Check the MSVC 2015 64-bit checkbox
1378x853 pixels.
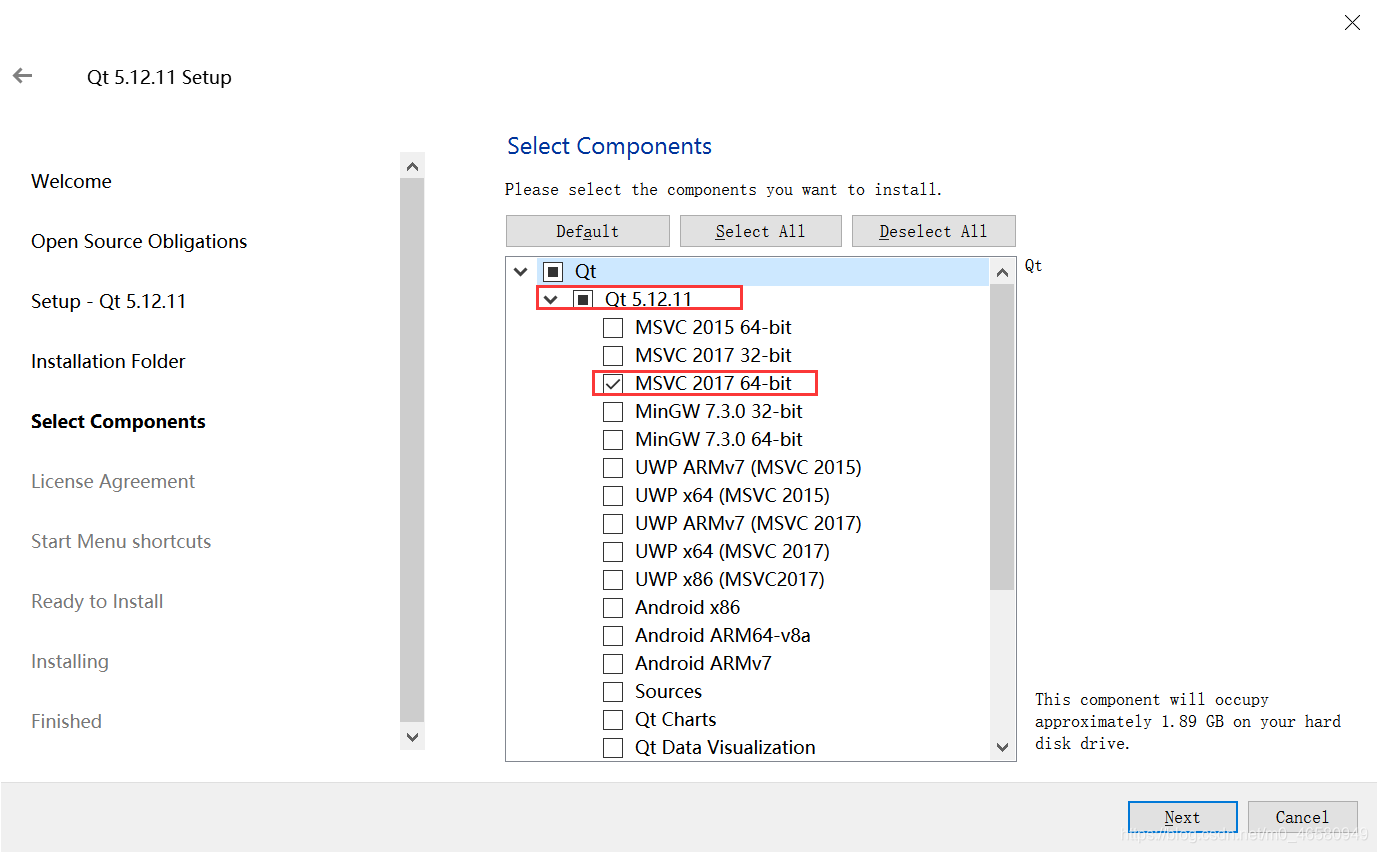tap(613, 327)
